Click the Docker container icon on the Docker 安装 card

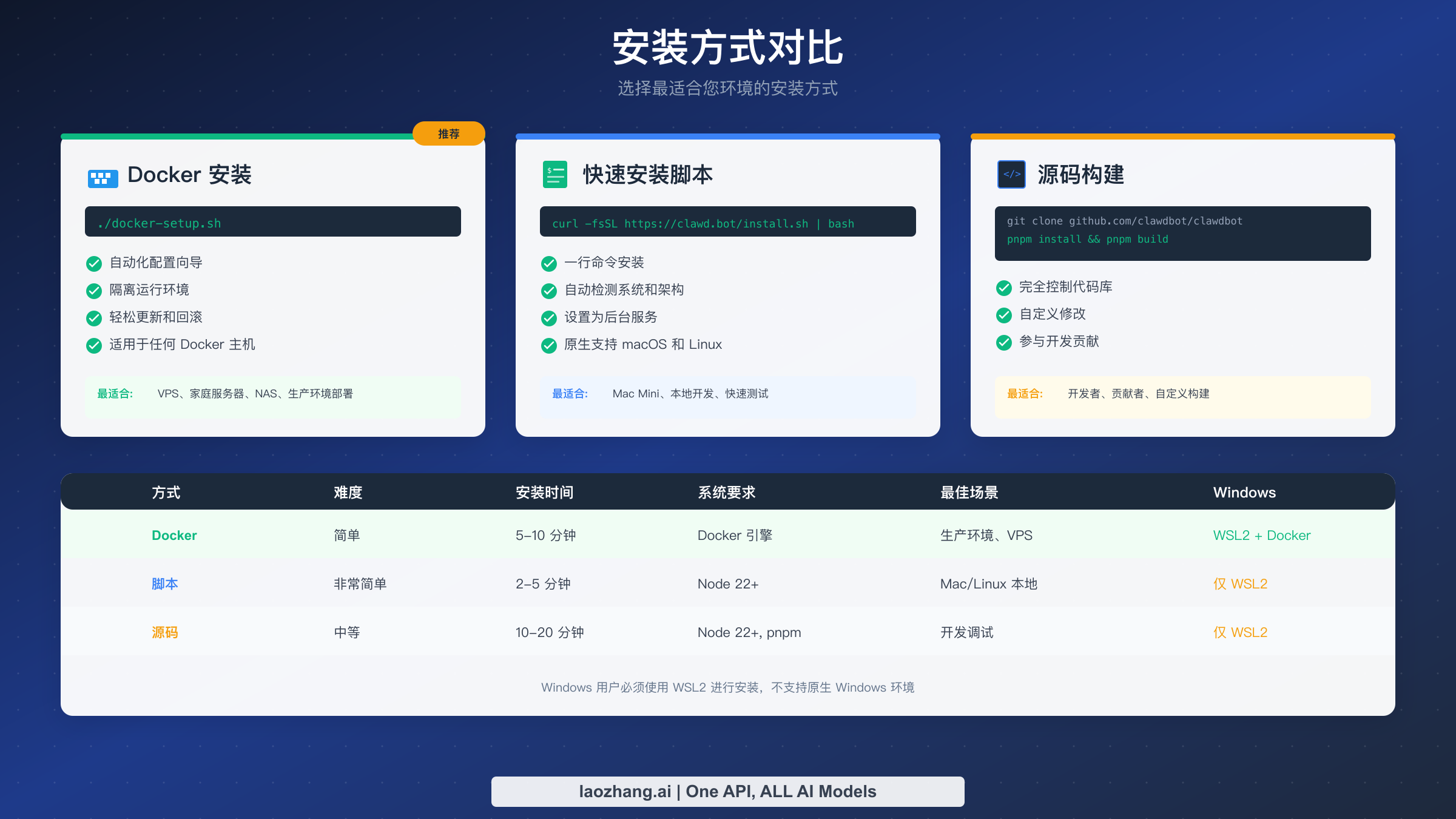pos(102,178)
